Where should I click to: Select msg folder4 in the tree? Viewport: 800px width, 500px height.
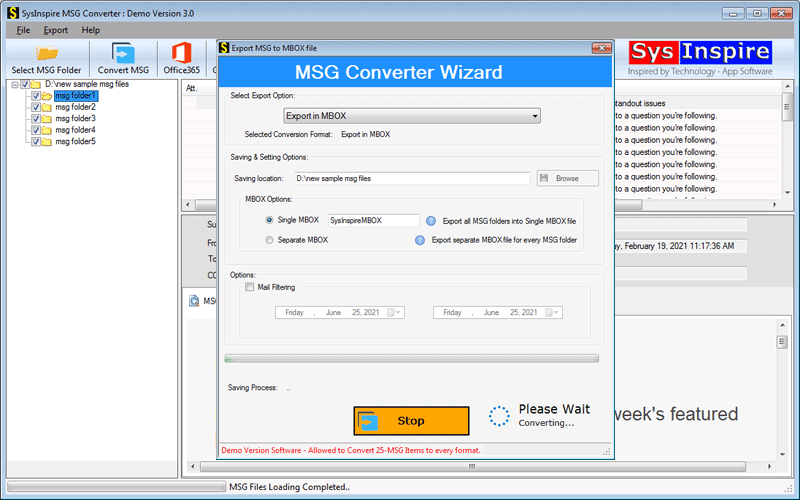76,130
